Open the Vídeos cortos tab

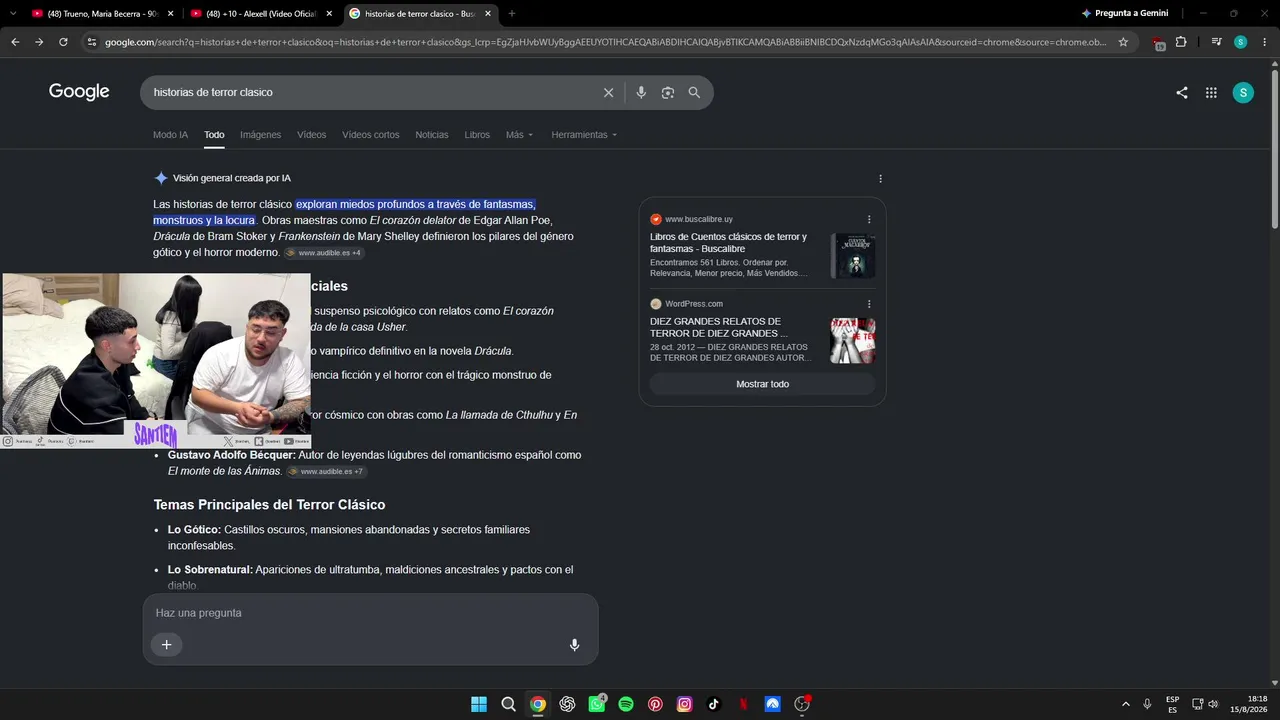click(371, 135)
